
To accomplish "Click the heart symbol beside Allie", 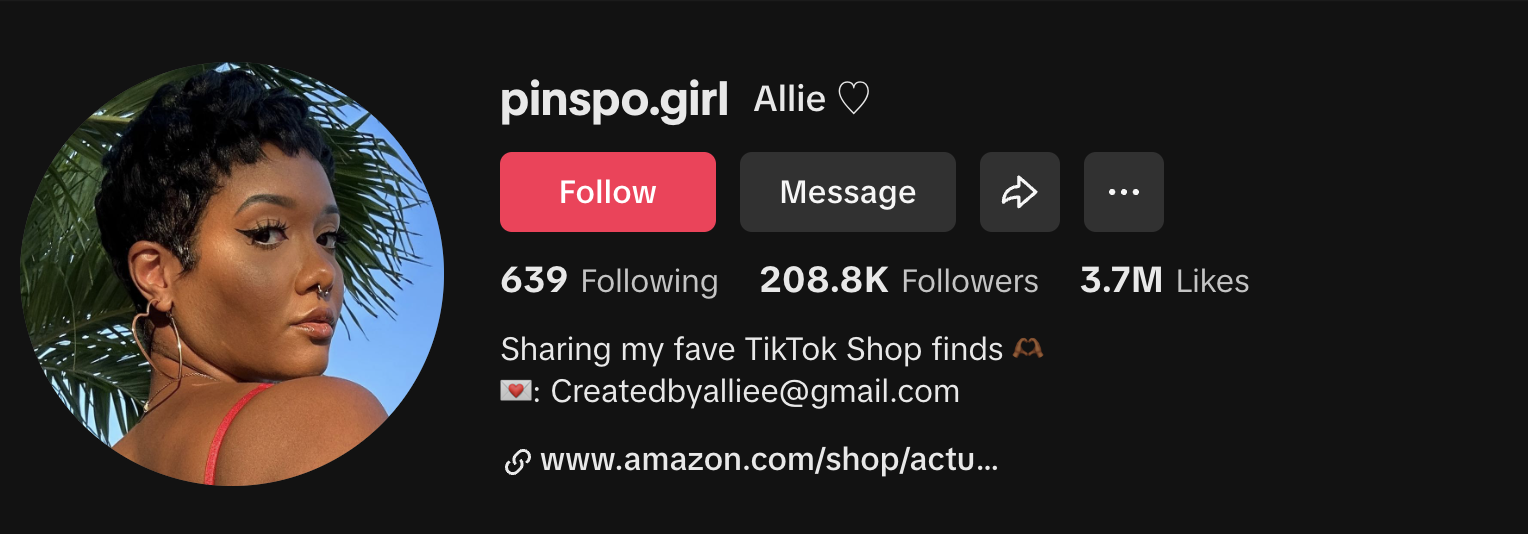I will [853, 99].
